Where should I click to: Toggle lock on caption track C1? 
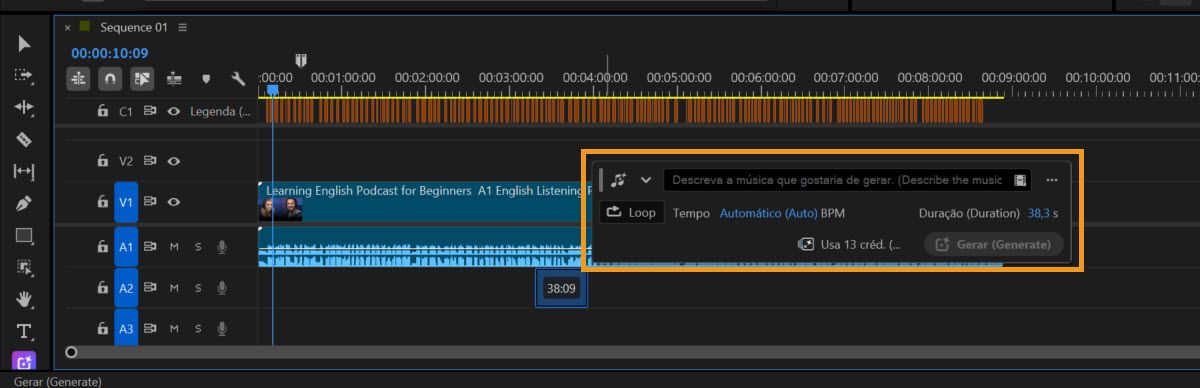click(102, 111)
